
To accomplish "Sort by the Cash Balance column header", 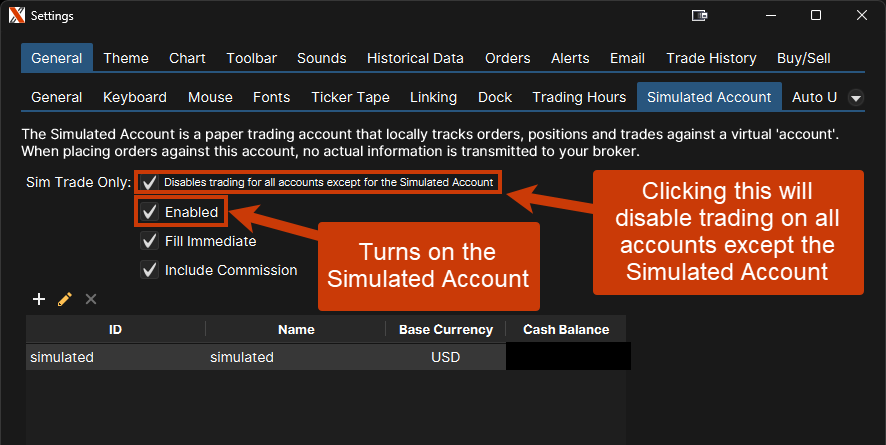I will [x=566, y=329].
